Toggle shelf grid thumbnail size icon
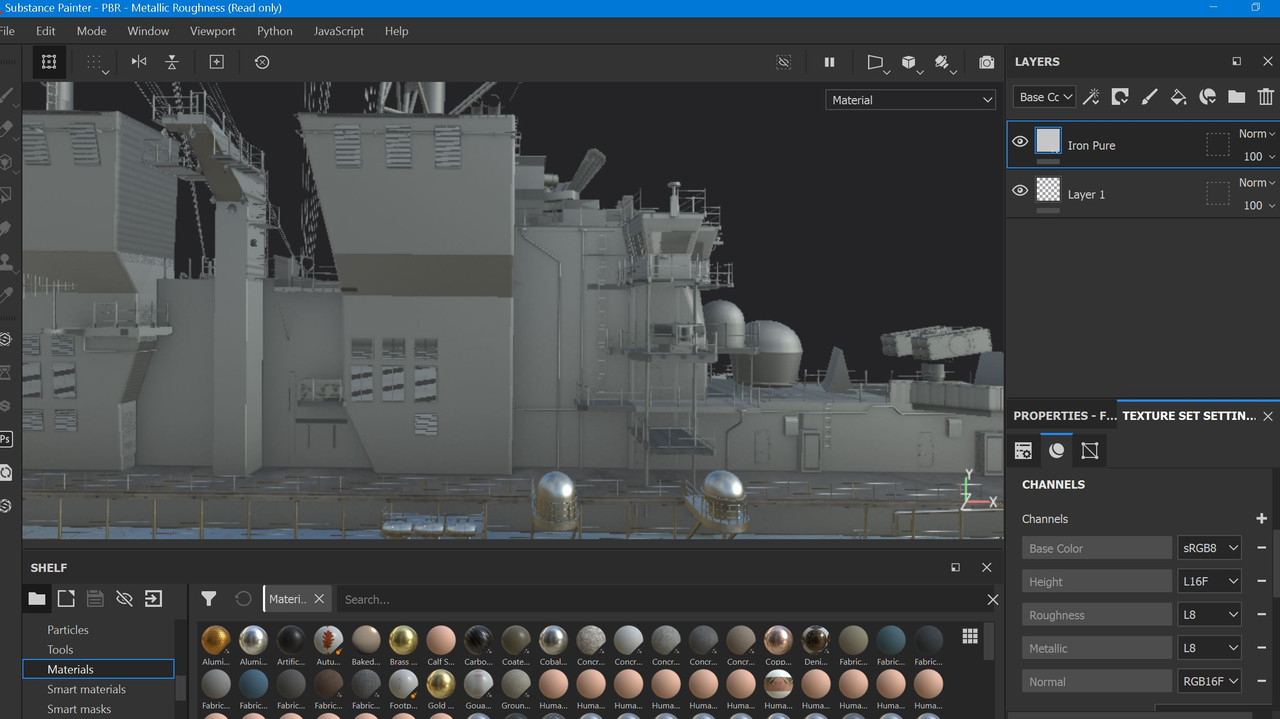 coord(969,637)
